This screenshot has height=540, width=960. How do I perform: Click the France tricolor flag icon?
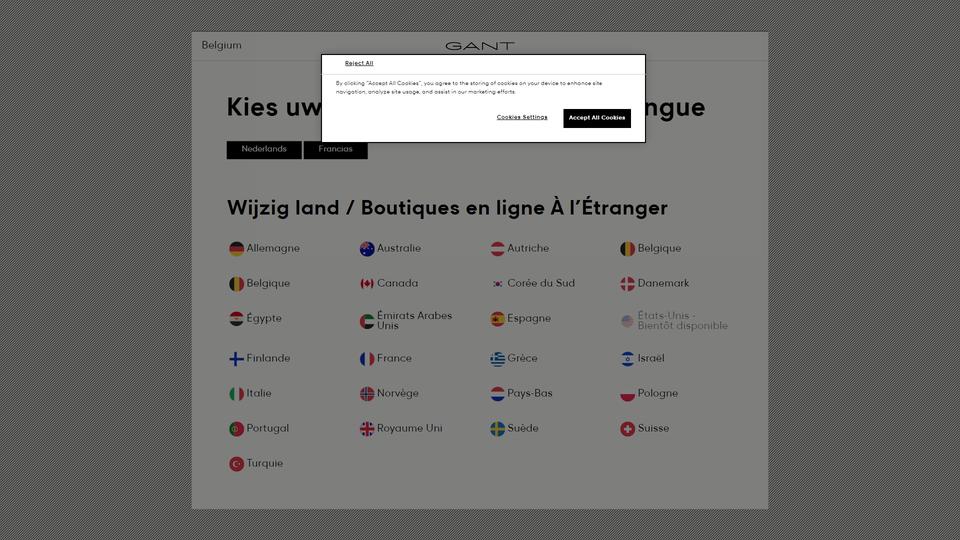[x=367, y=359]
